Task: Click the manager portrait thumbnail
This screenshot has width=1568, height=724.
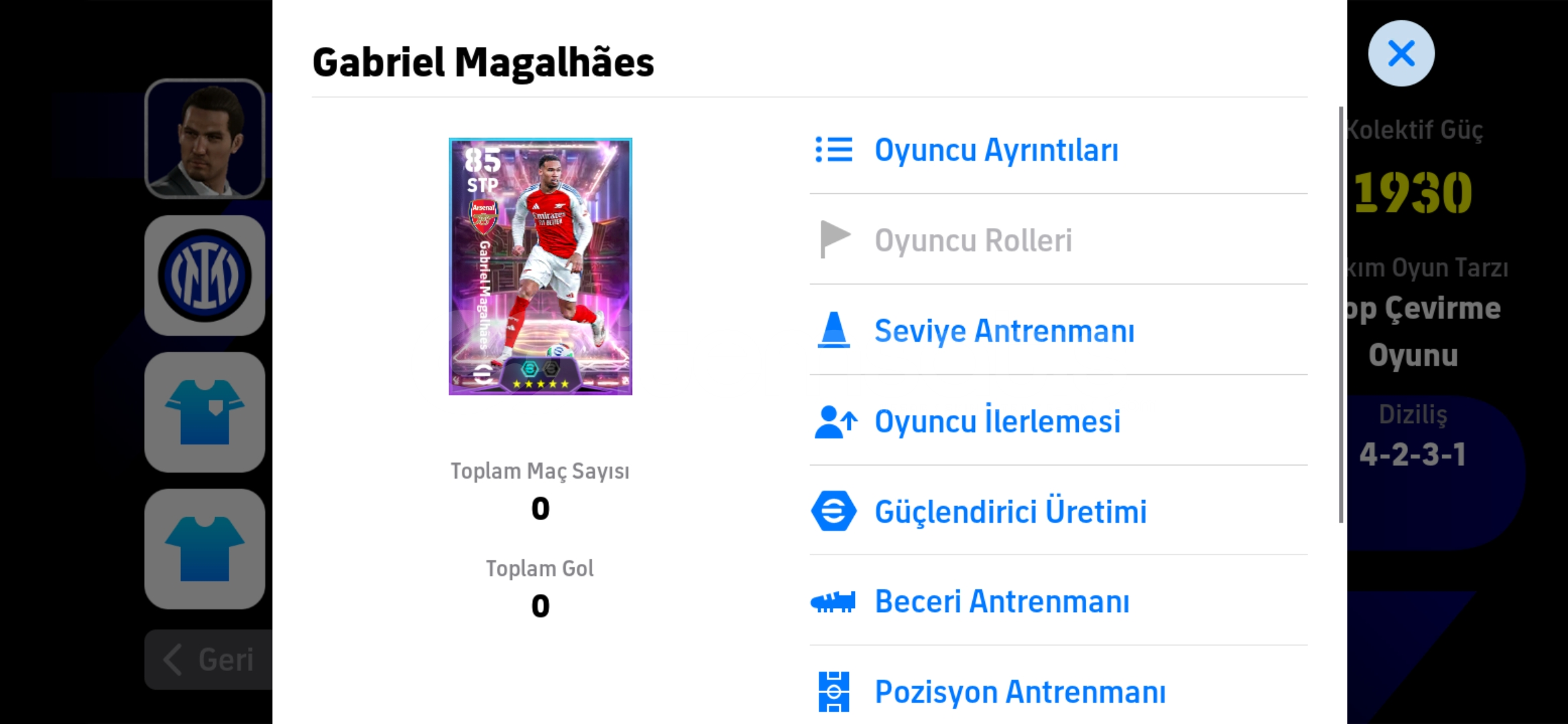Action: pos(205,139)
